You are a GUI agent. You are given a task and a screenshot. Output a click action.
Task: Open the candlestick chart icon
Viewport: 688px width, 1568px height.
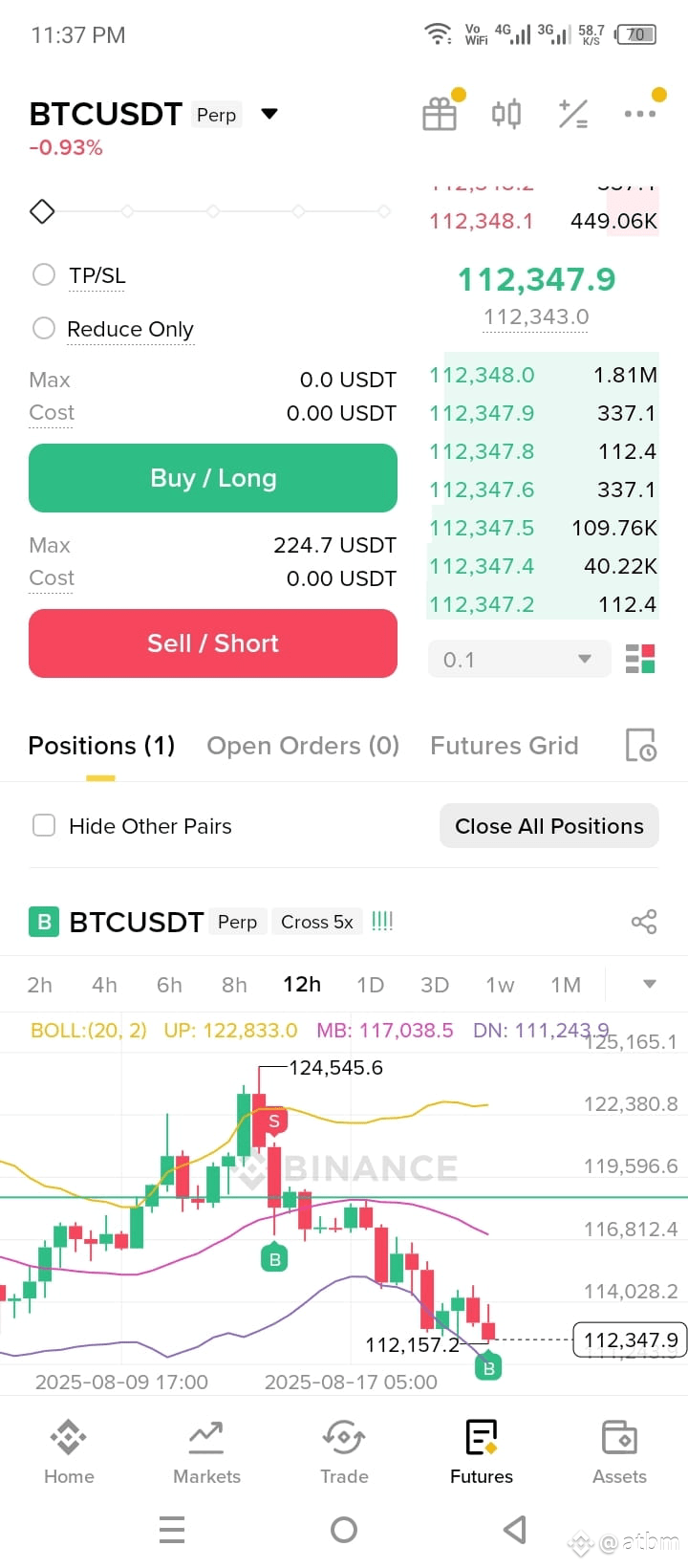(506, 114)
